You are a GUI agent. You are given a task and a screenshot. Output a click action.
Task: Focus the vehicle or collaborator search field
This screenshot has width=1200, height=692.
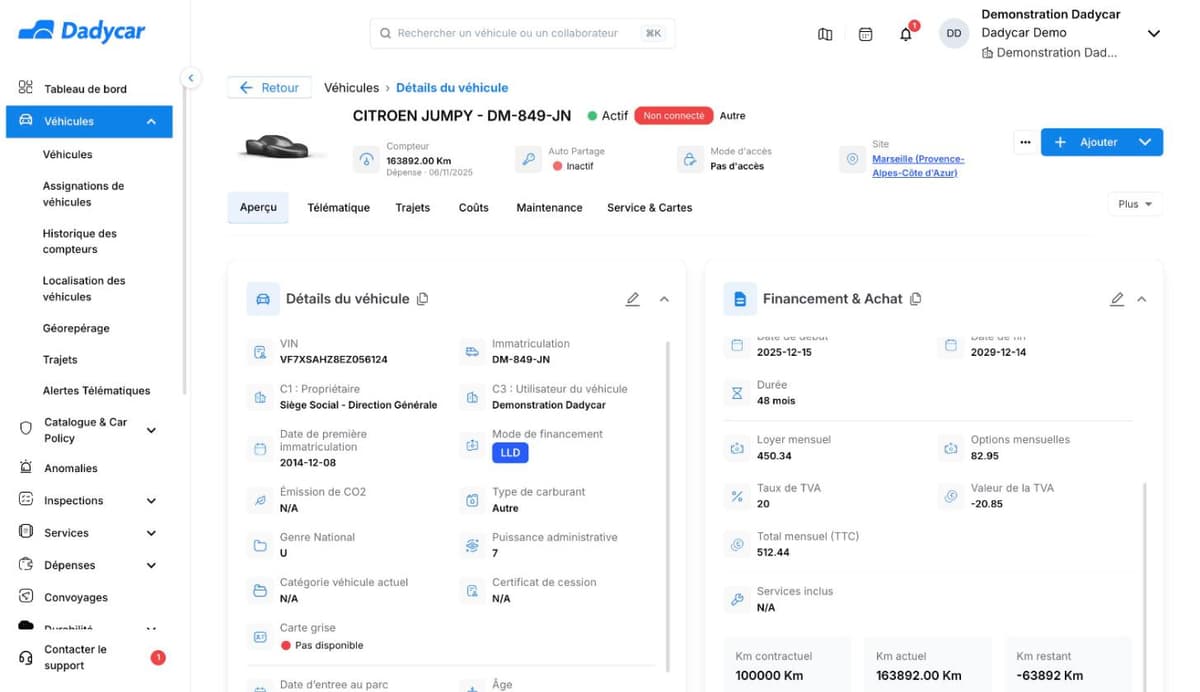[522, 33]
